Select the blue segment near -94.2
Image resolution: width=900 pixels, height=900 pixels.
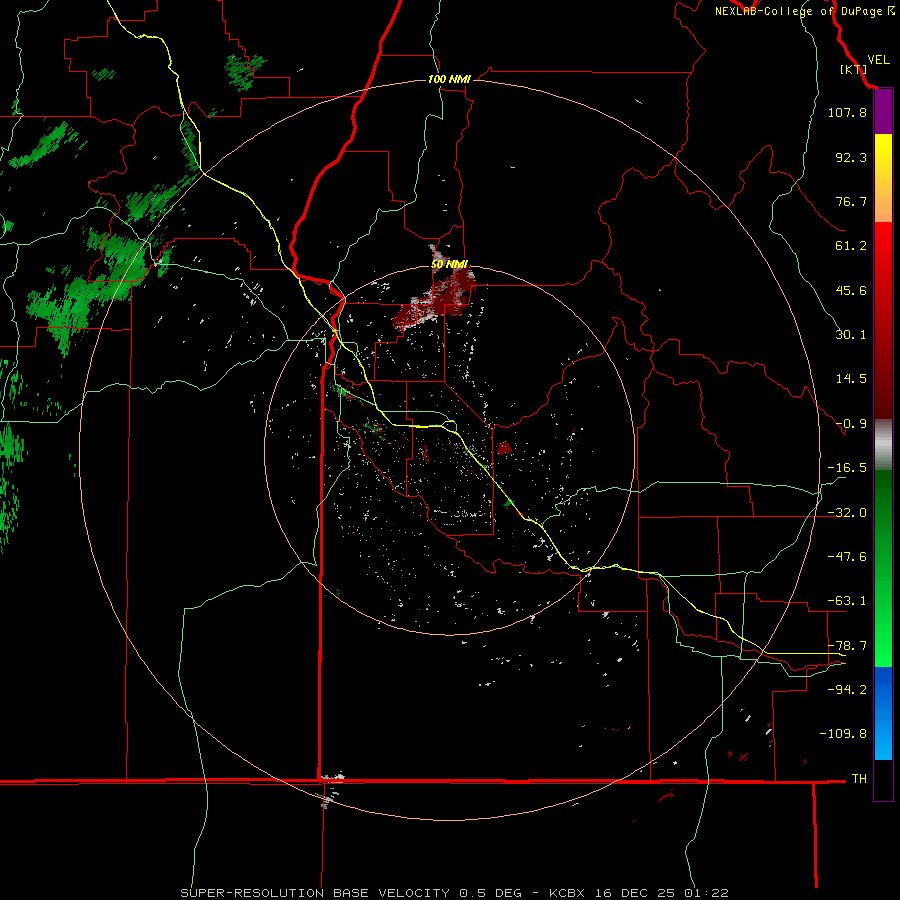(x=883, y=689)
